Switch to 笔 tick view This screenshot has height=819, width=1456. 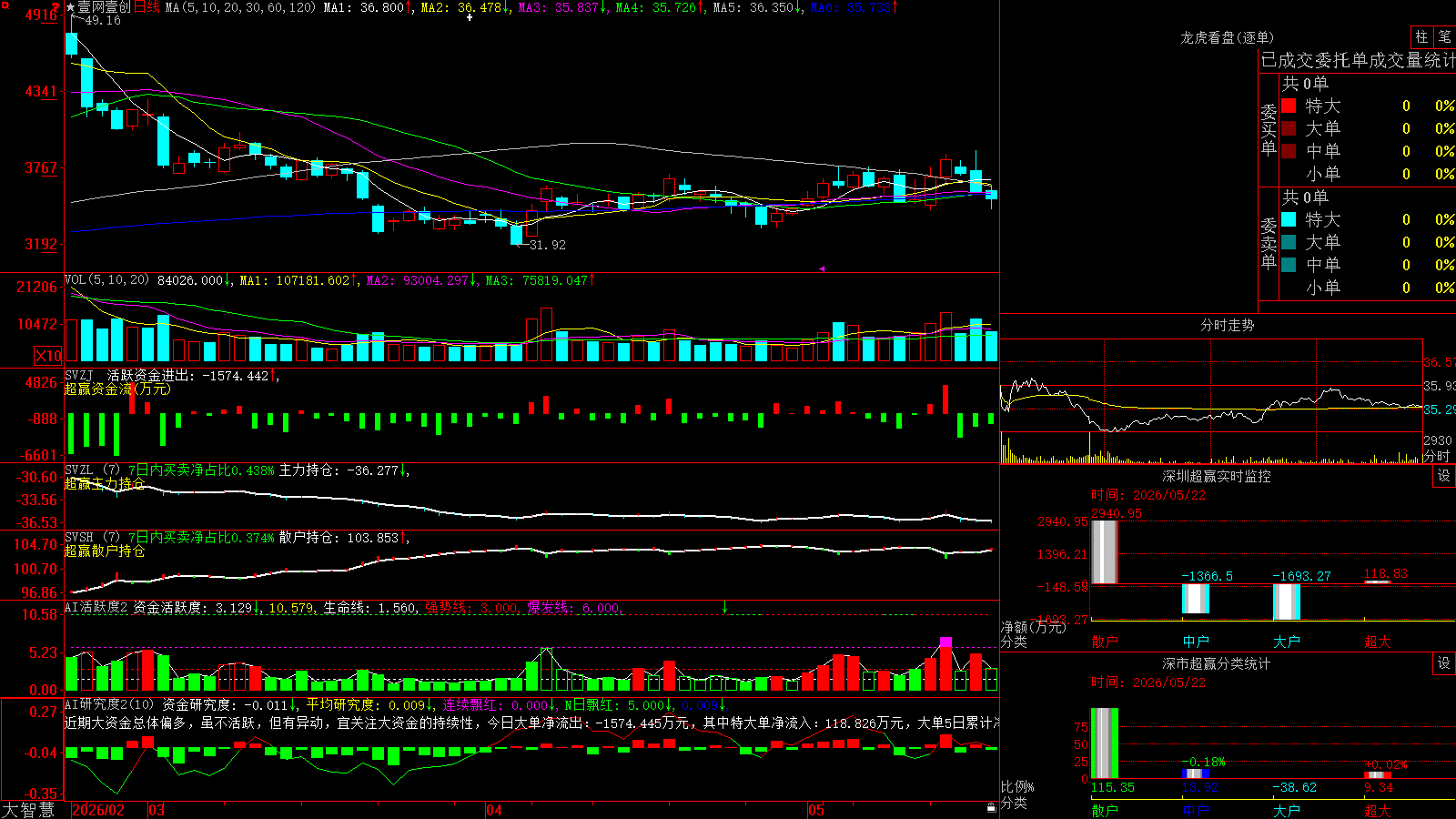coord(1444,36)
